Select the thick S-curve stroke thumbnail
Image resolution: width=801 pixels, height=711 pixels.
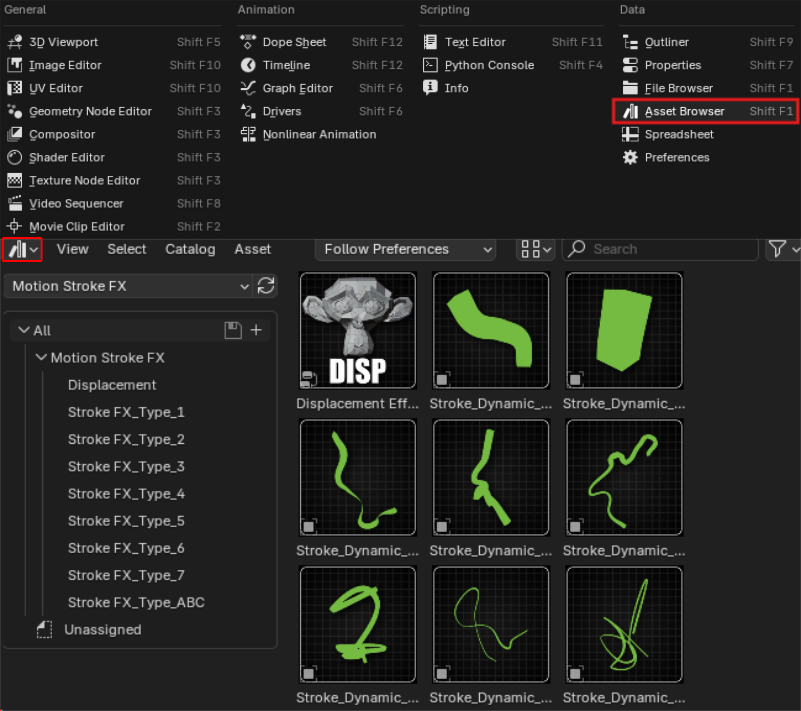pyautogui.click(x=491, y=330)
